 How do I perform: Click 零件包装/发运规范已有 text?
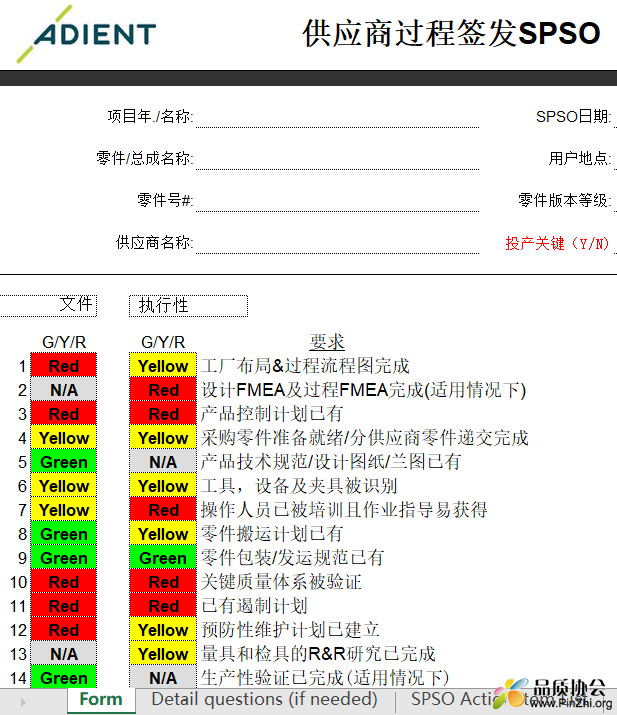pos(292,558)
